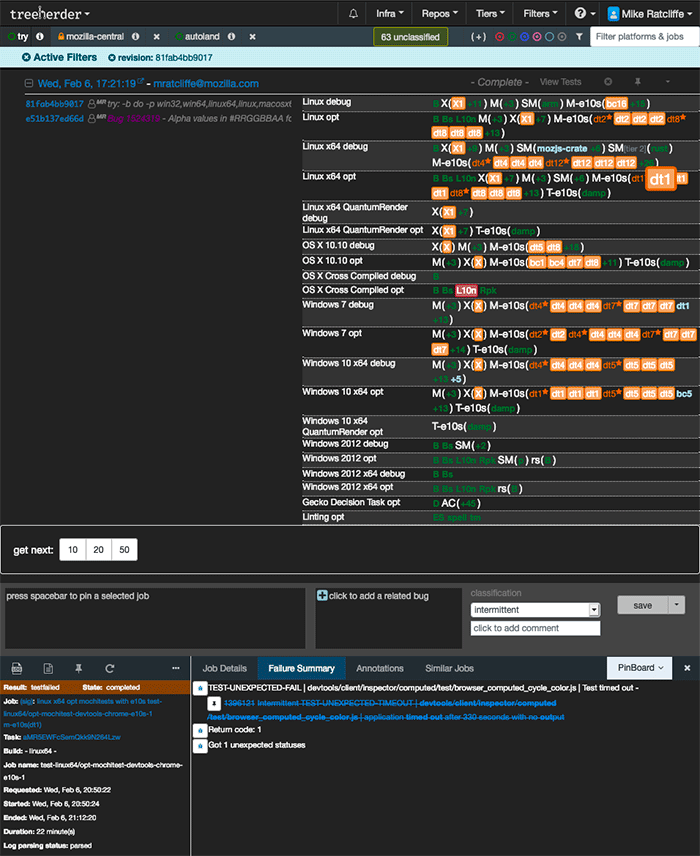
Task: Collapse the push with the minus box
Action: [29, 84]
